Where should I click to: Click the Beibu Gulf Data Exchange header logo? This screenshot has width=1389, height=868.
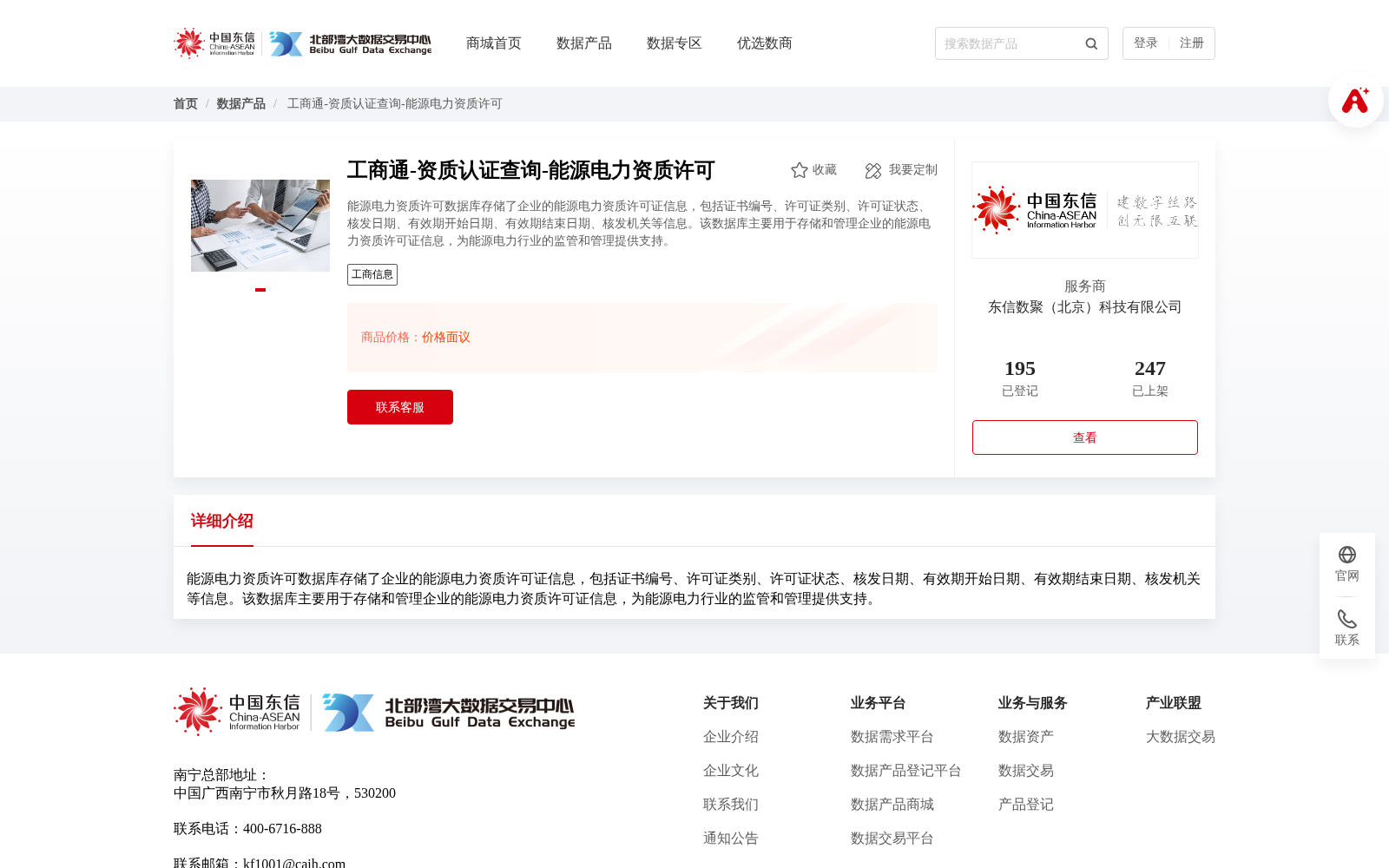(350, 43)
